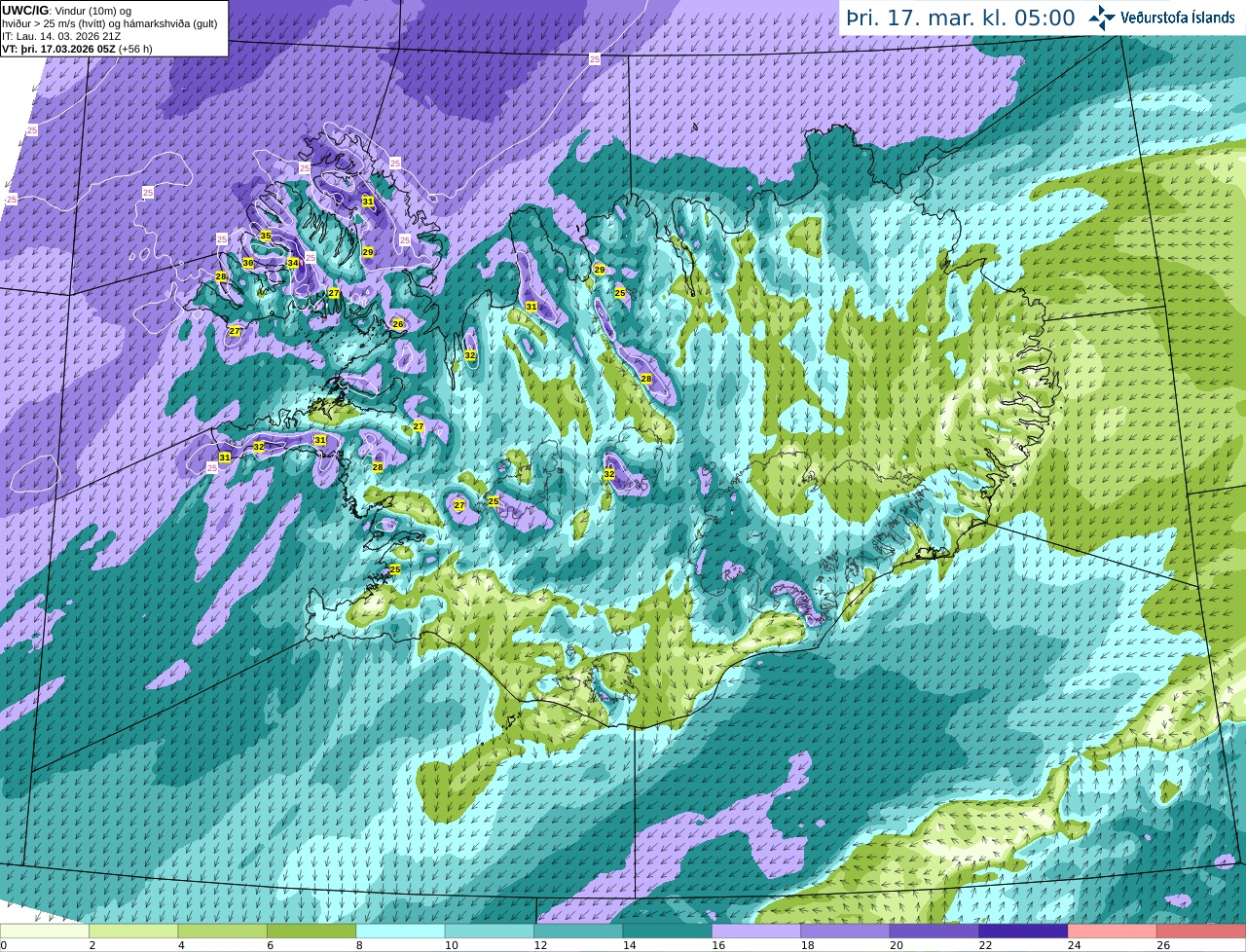Select the 12–14 m/s teal swatch
Viewport: 1246px width, 952px height.
click(578, 931)
